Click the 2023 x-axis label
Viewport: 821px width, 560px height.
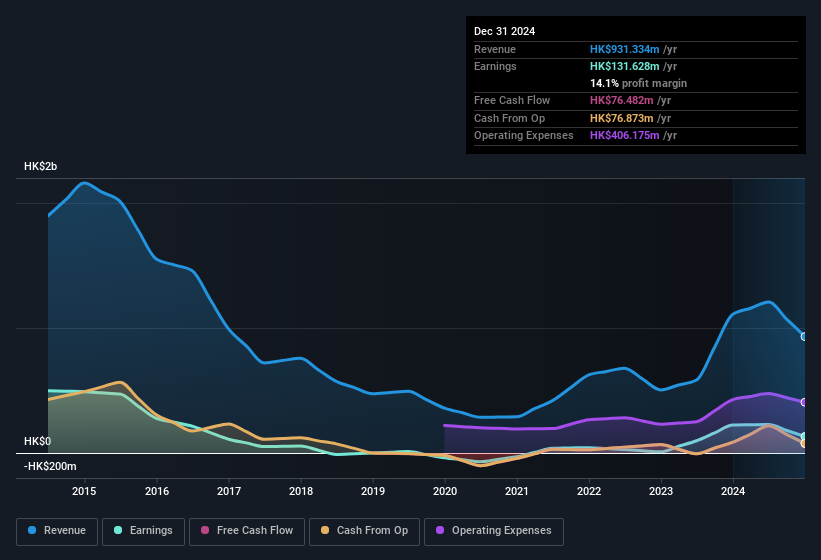(x=661, y=491)
